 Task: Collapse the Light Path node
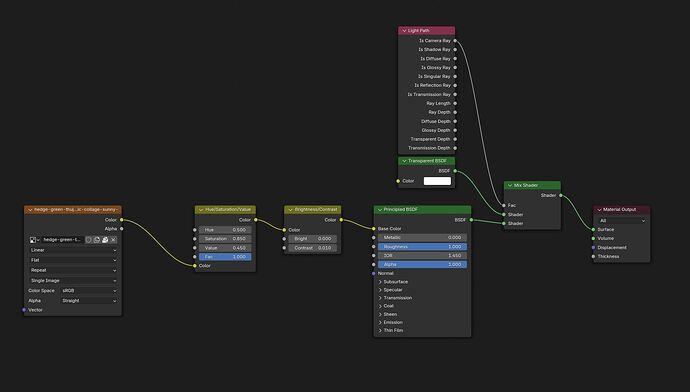click(404, 31)
